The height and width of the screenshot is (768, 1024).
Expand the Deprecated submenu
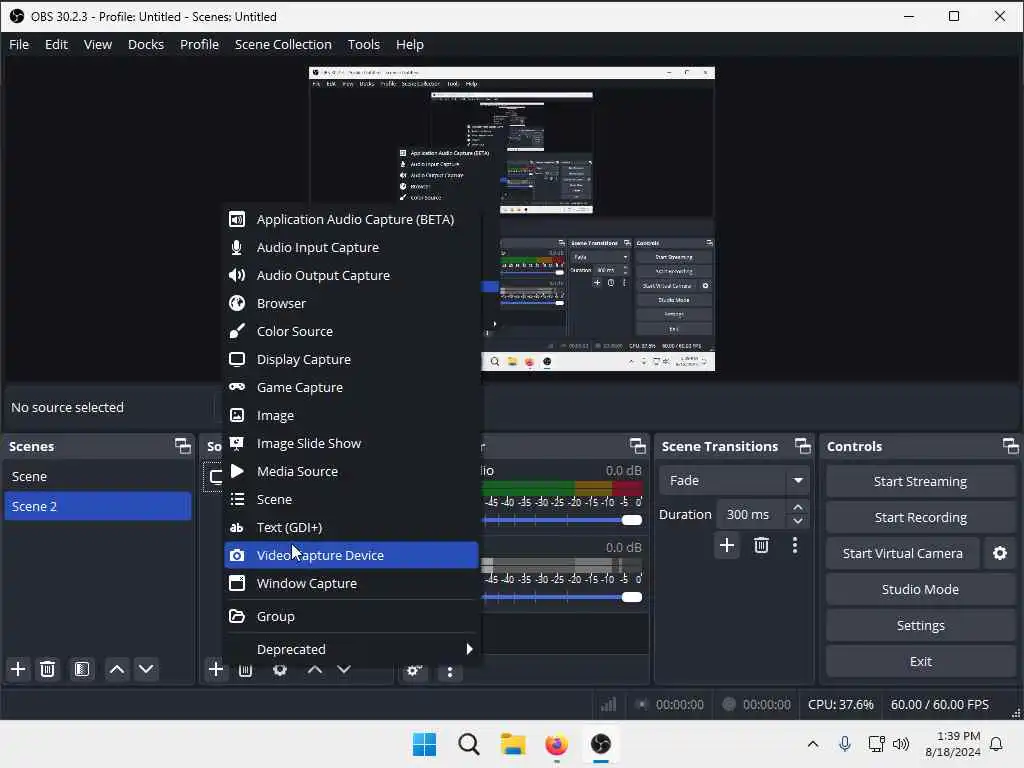[x=351, y=649]
